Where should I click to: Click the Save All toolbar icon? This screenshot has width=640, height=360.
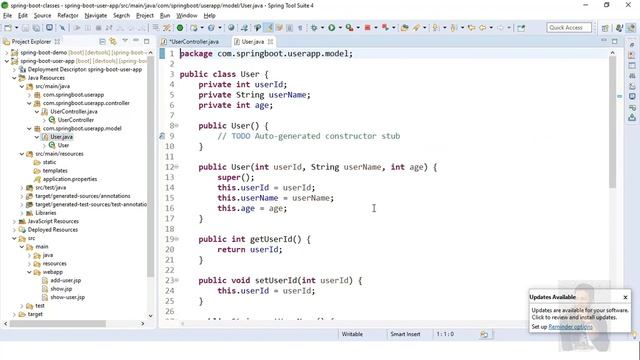[36, 28]
